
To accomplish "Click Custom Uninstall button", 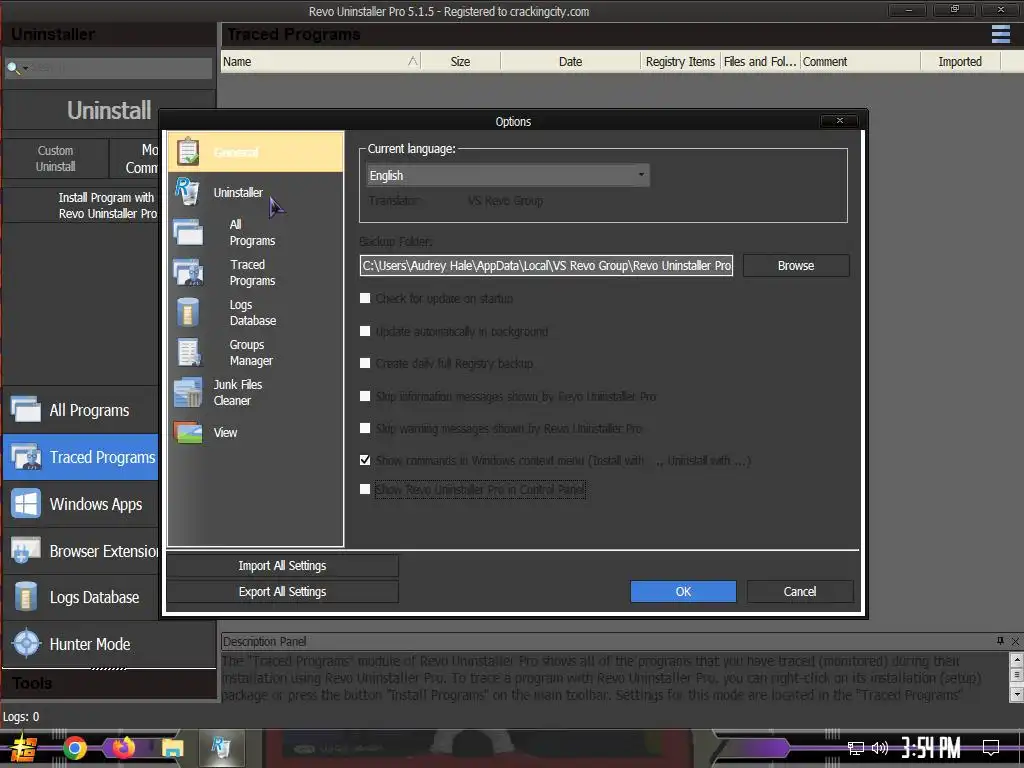I will [x=56, y=159].
